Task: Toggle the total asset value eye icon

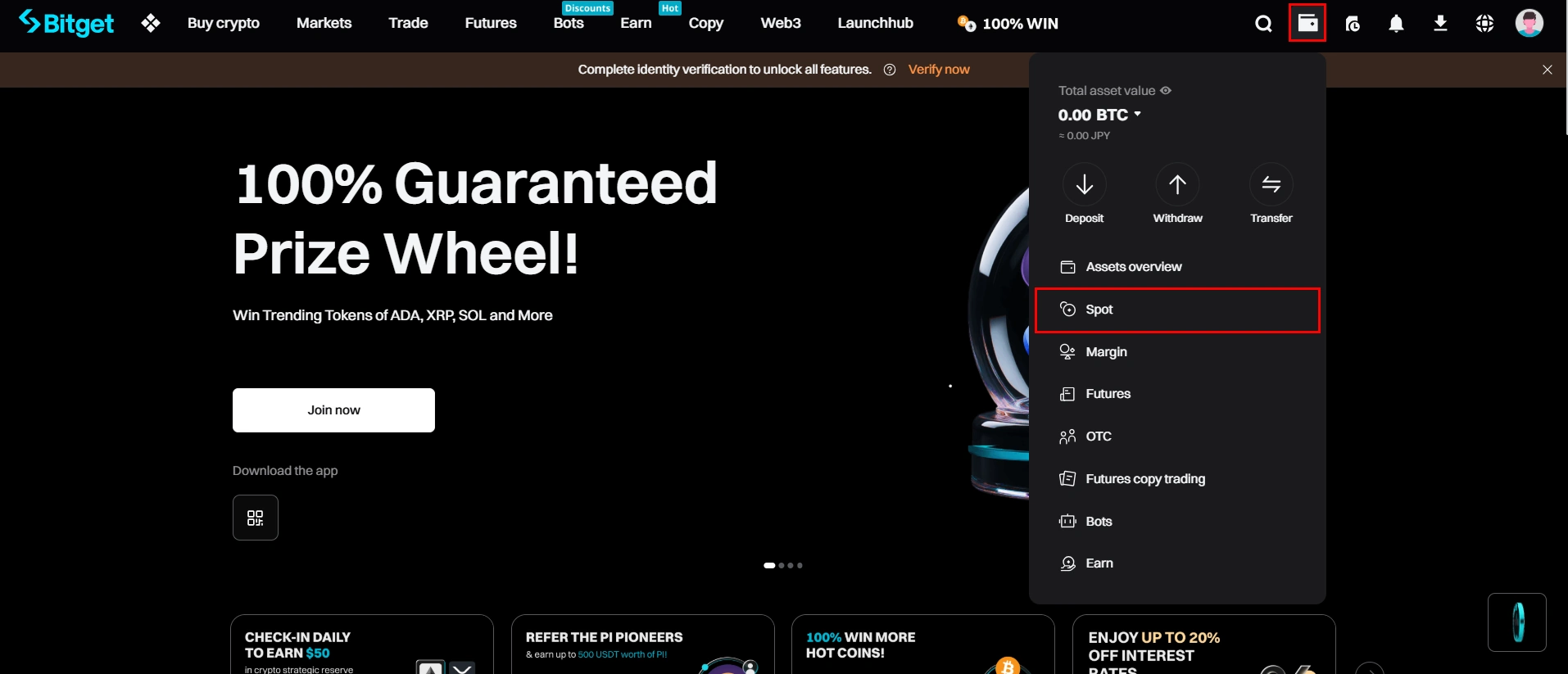Action: pos(1166,91)
